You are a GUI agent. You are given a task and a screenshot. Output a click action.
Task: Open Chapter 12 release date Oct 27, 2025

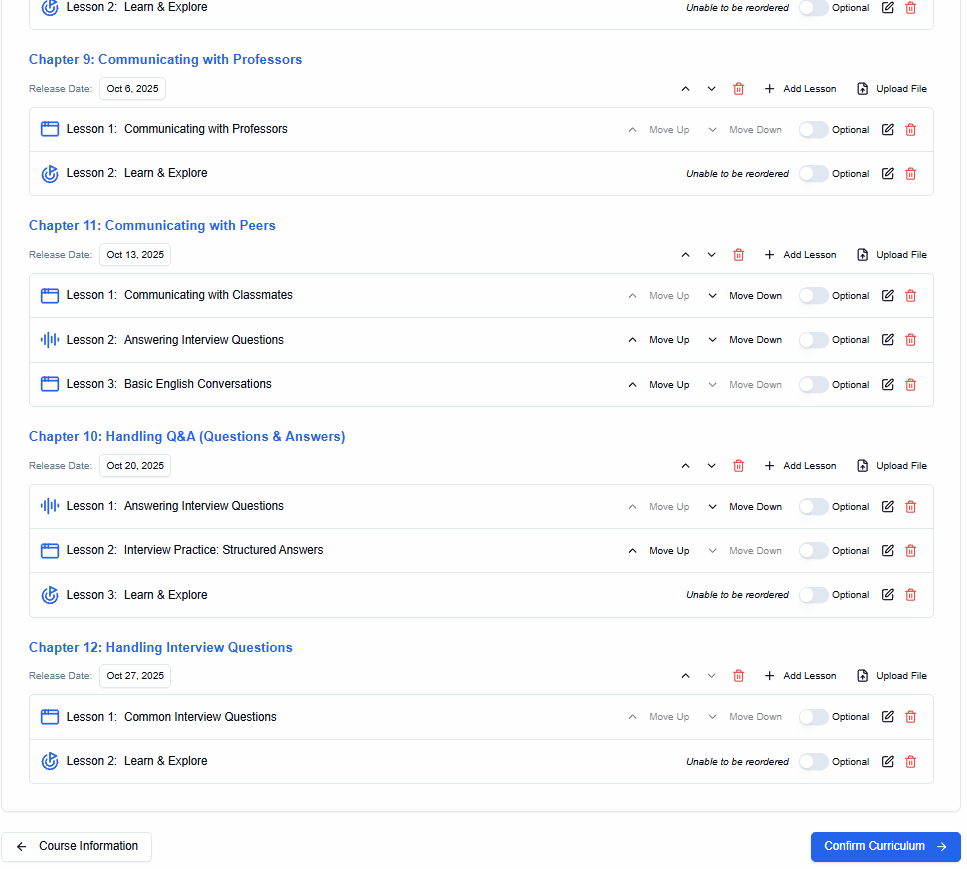point(135,676)
